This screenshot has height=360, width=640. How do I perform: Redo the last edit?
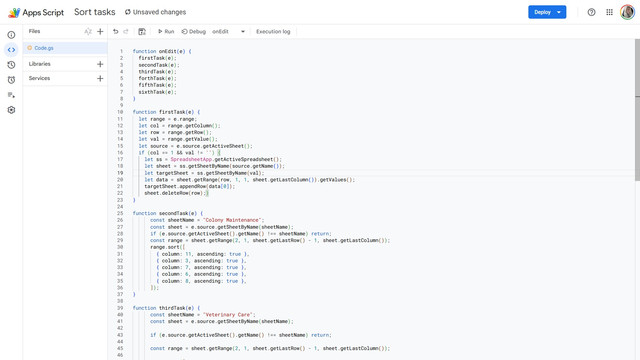click(x=126, y=31)
